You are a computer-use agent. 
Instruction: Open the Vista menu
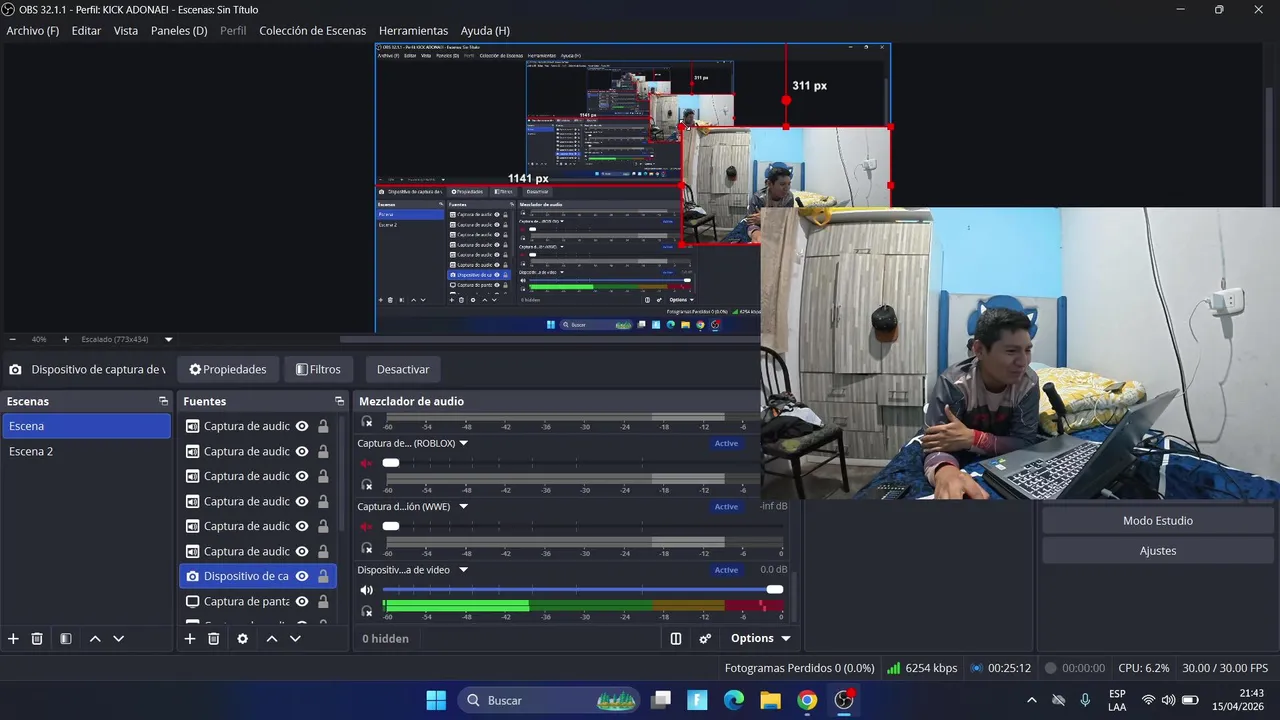click(126, 31)
